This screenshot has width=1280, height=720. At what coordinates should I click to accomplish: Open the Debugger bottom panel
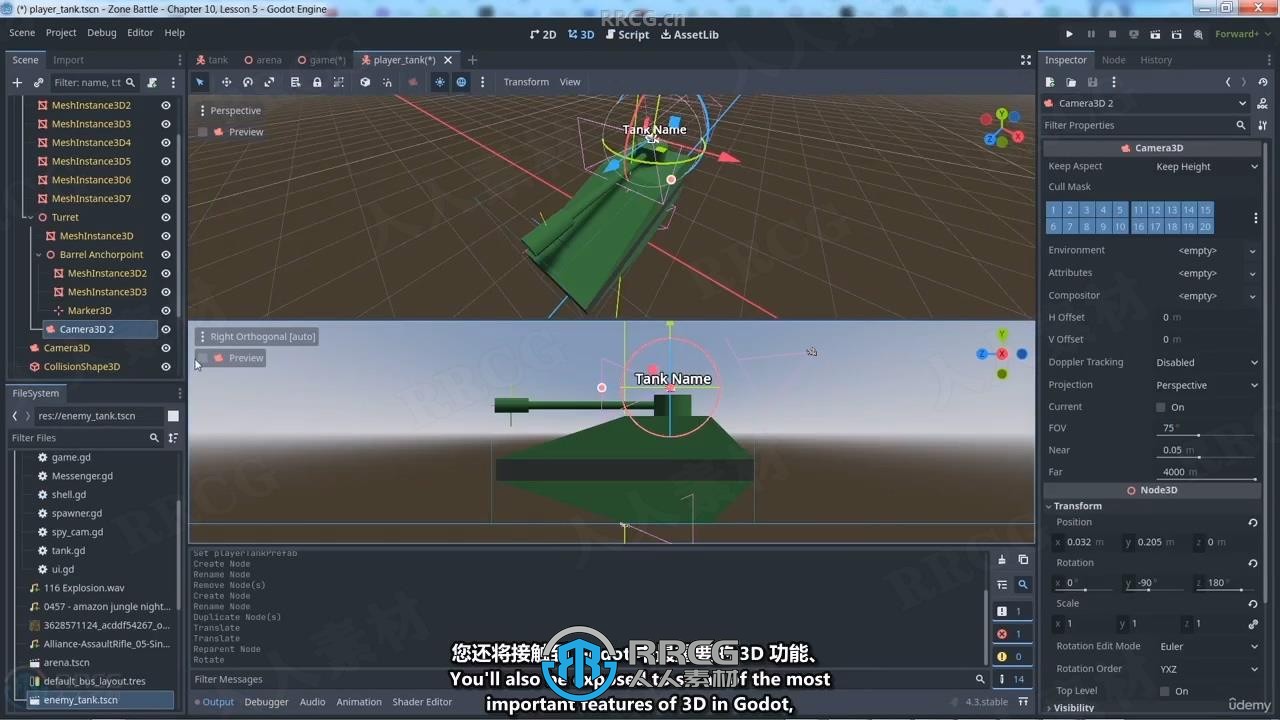coord(266,702)
